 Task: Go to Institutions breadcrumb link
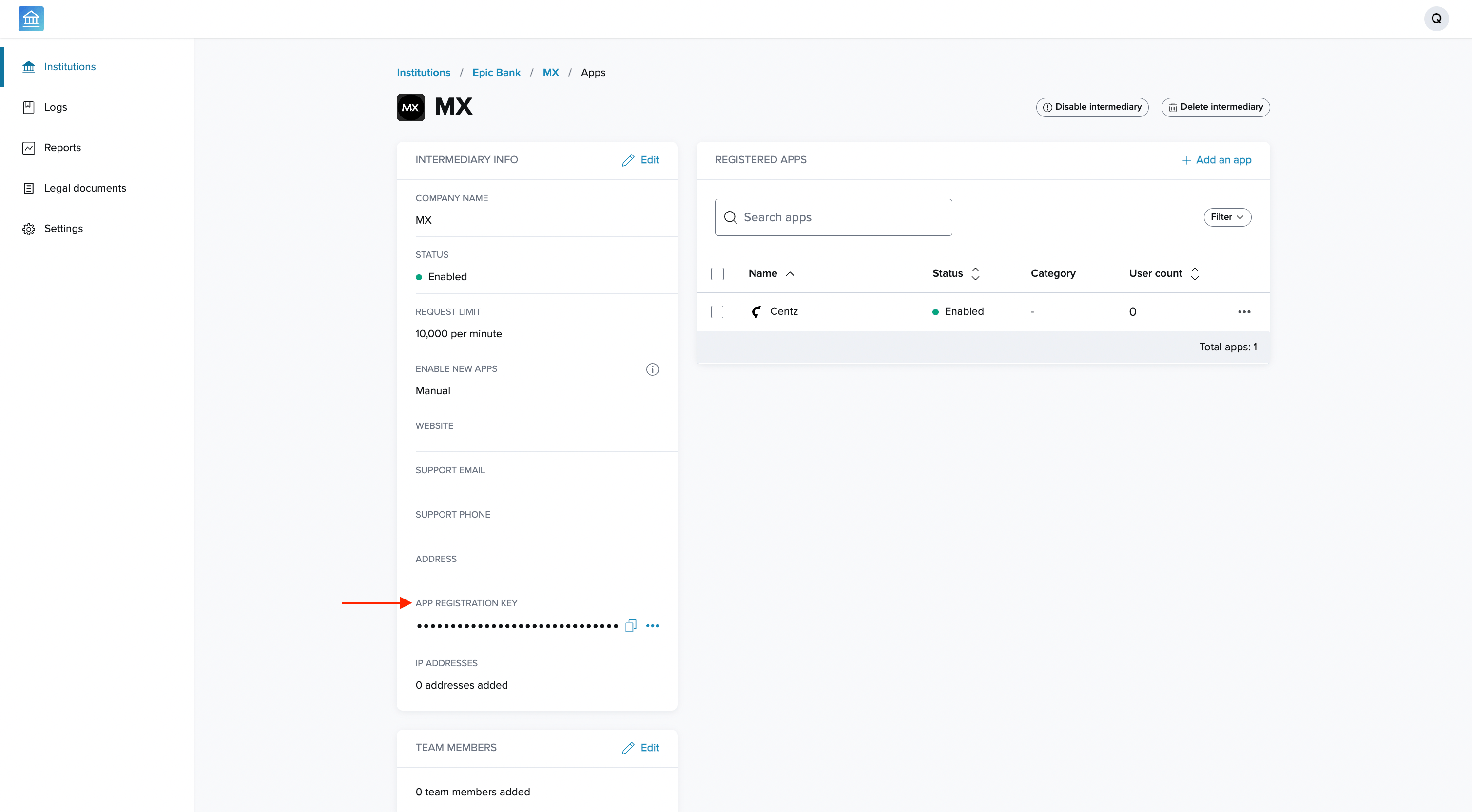pyautogui.click(x=424, y=73)
